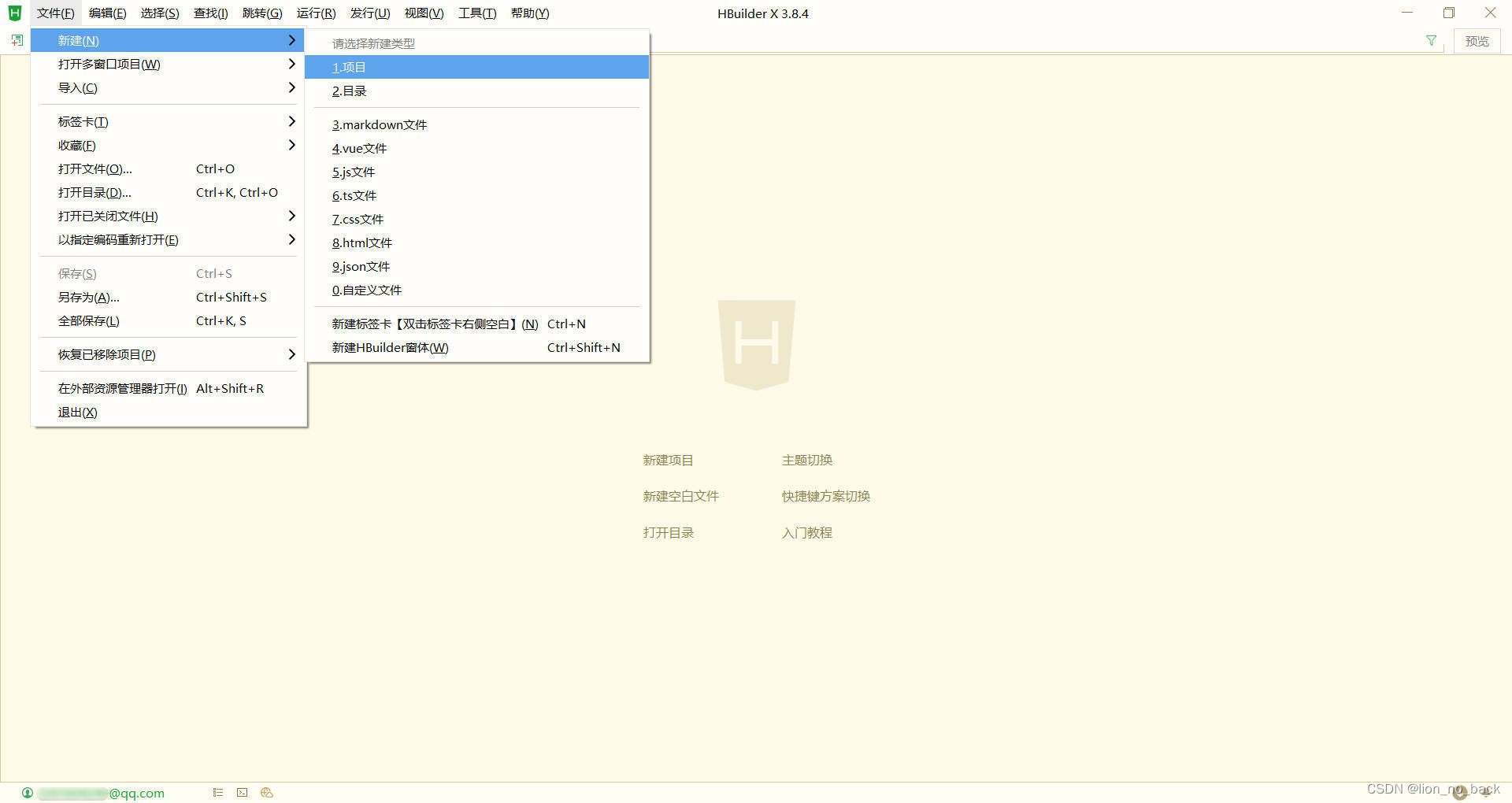1512x803 pixels.
Task: Select 新建HBuilder窗体(W) menu entry
Action: click(x=476, y=347)
